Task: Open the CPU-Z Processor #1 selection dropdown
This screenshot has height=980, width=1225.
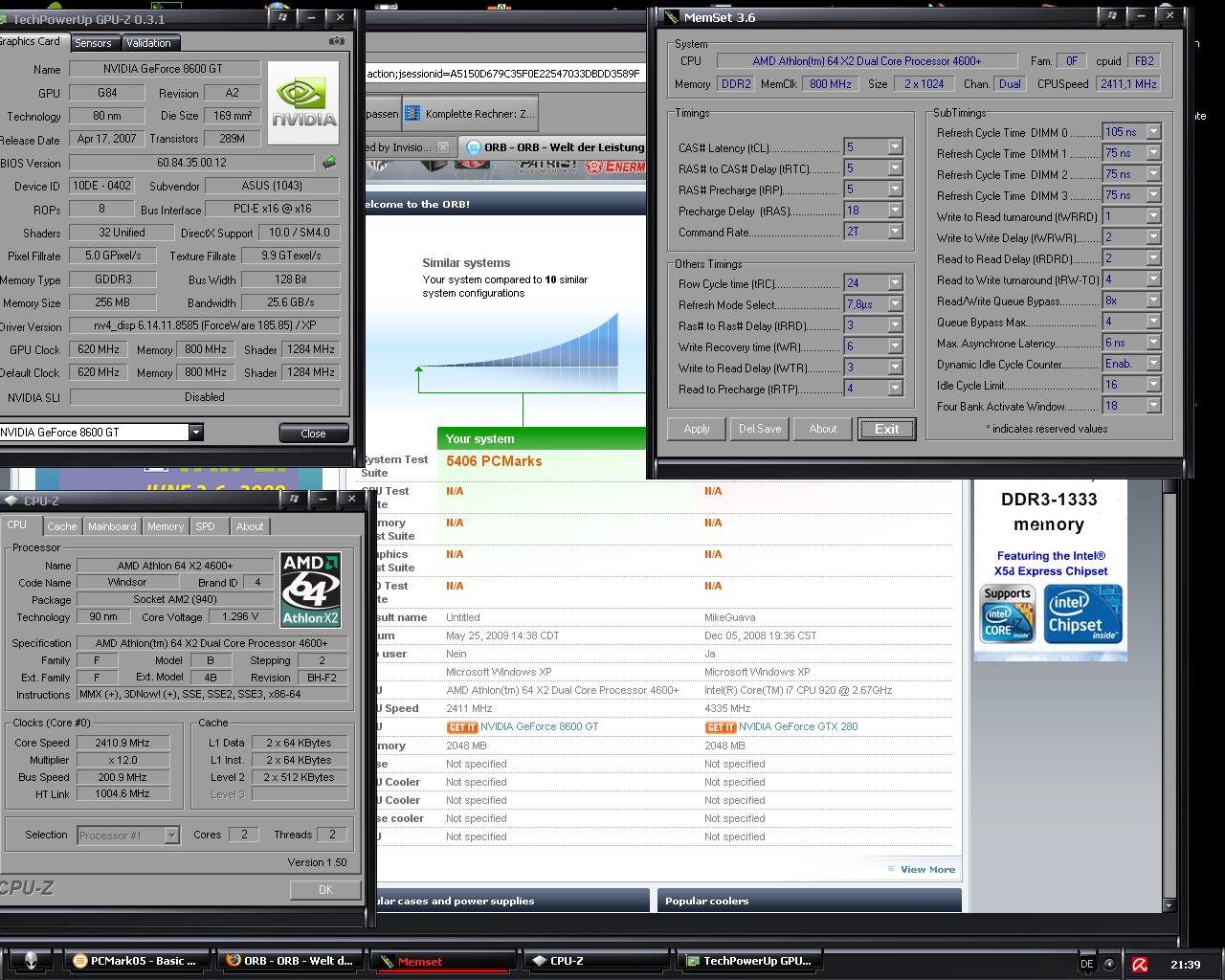Action: coord(171,835)
